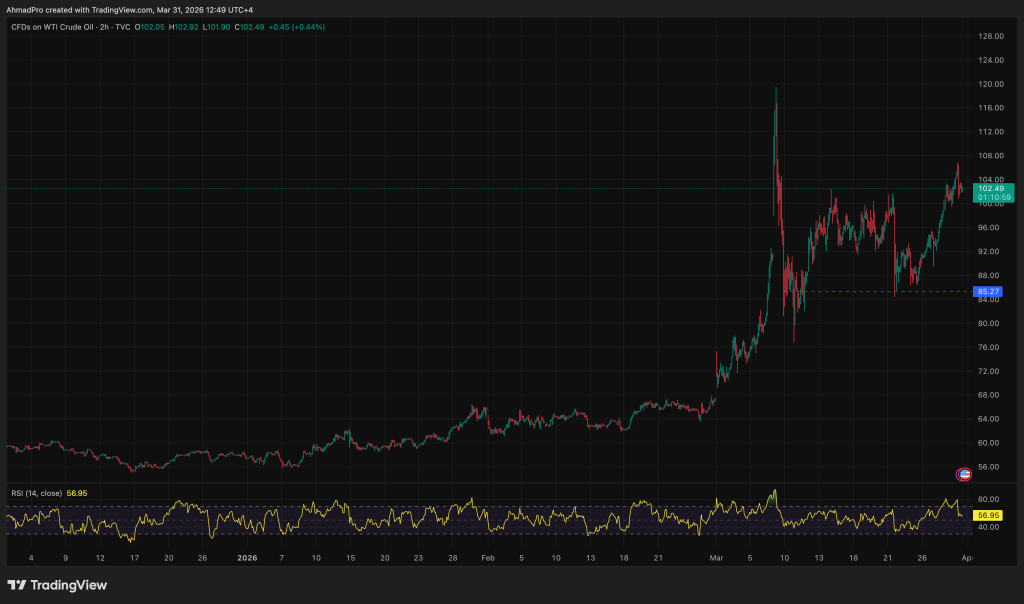Image resolution: width=1024 pixels, height=604 pixels.
Task: Click the 128.00 price axis label
Action: (990, 36)
